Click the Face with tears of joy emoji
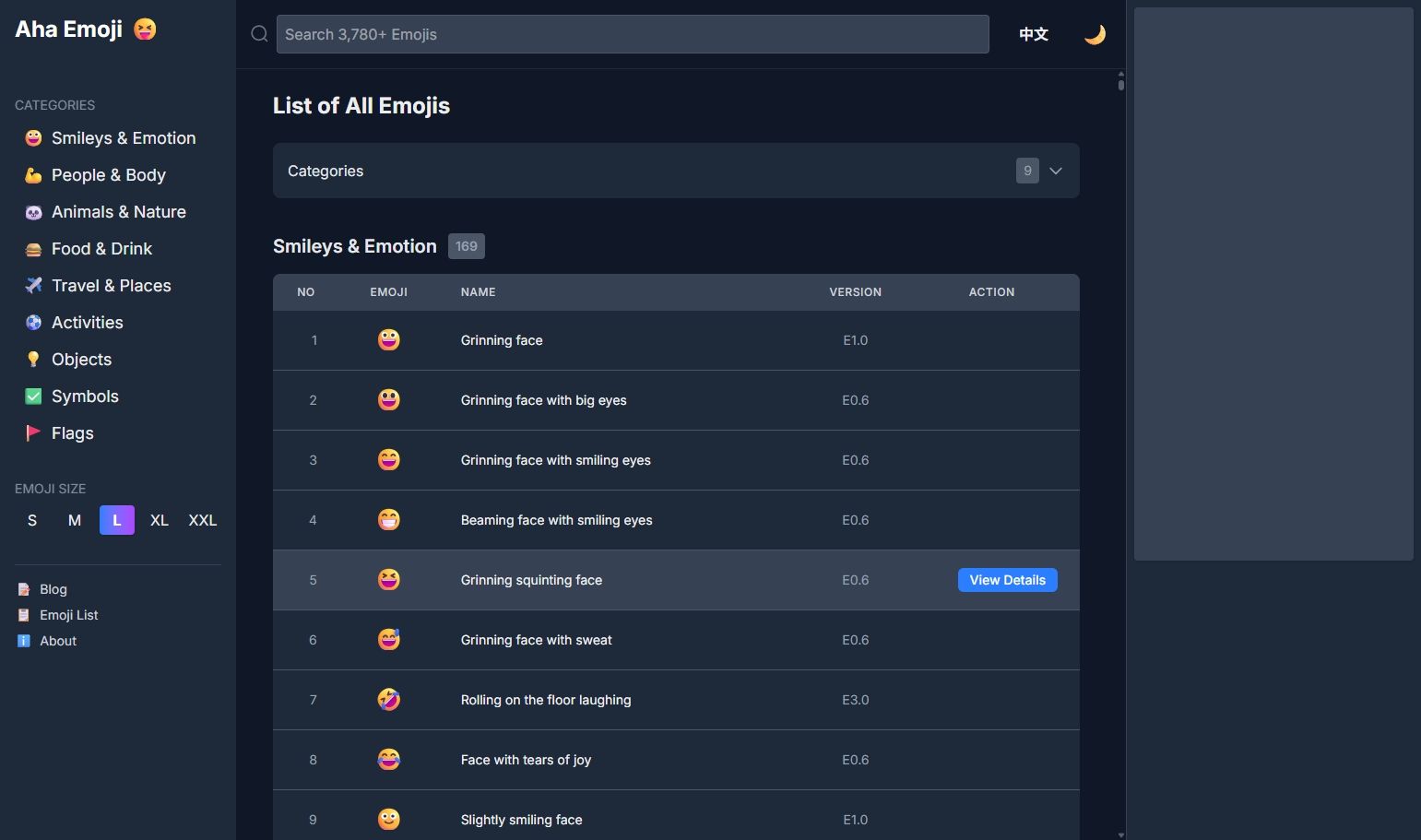 [x=389, y=760]
